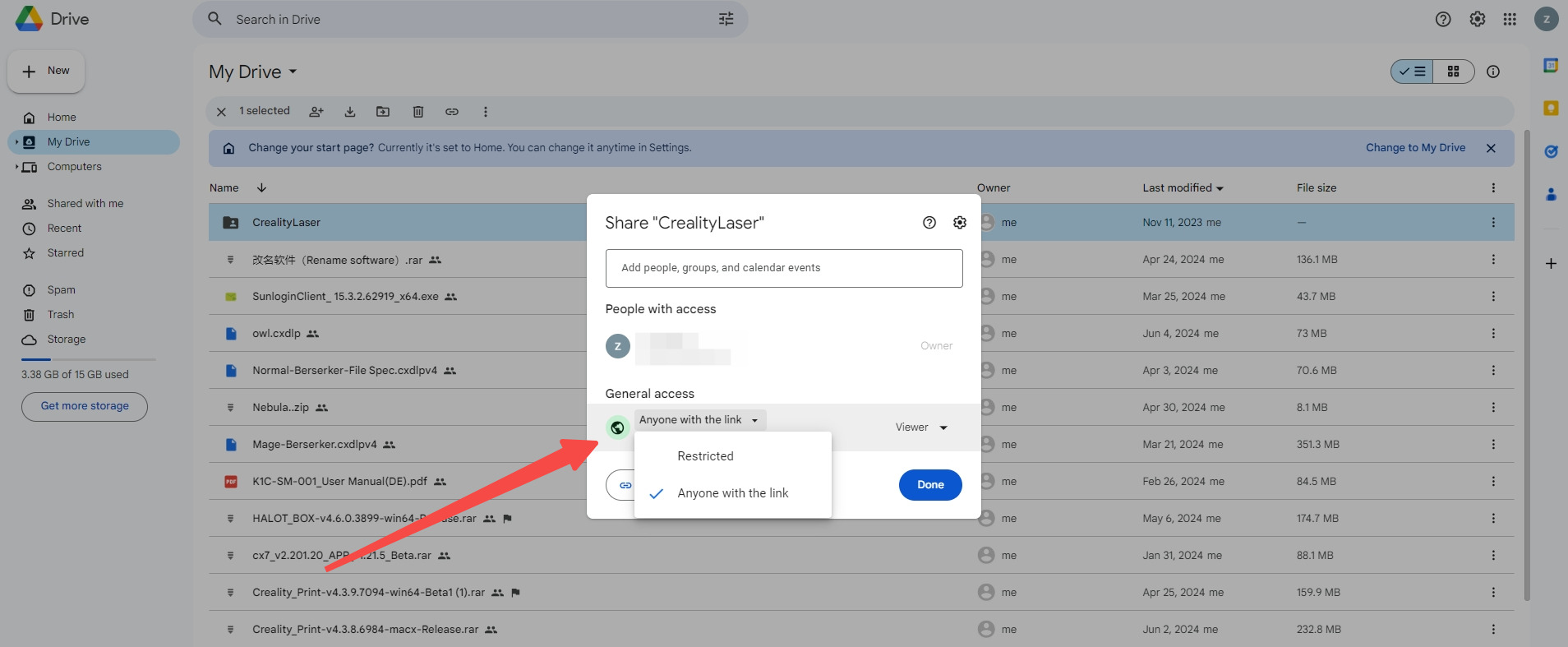Open Drive settings gear in header
The height and width of the screenshot is (647, 1568).
click(1478, 19)
